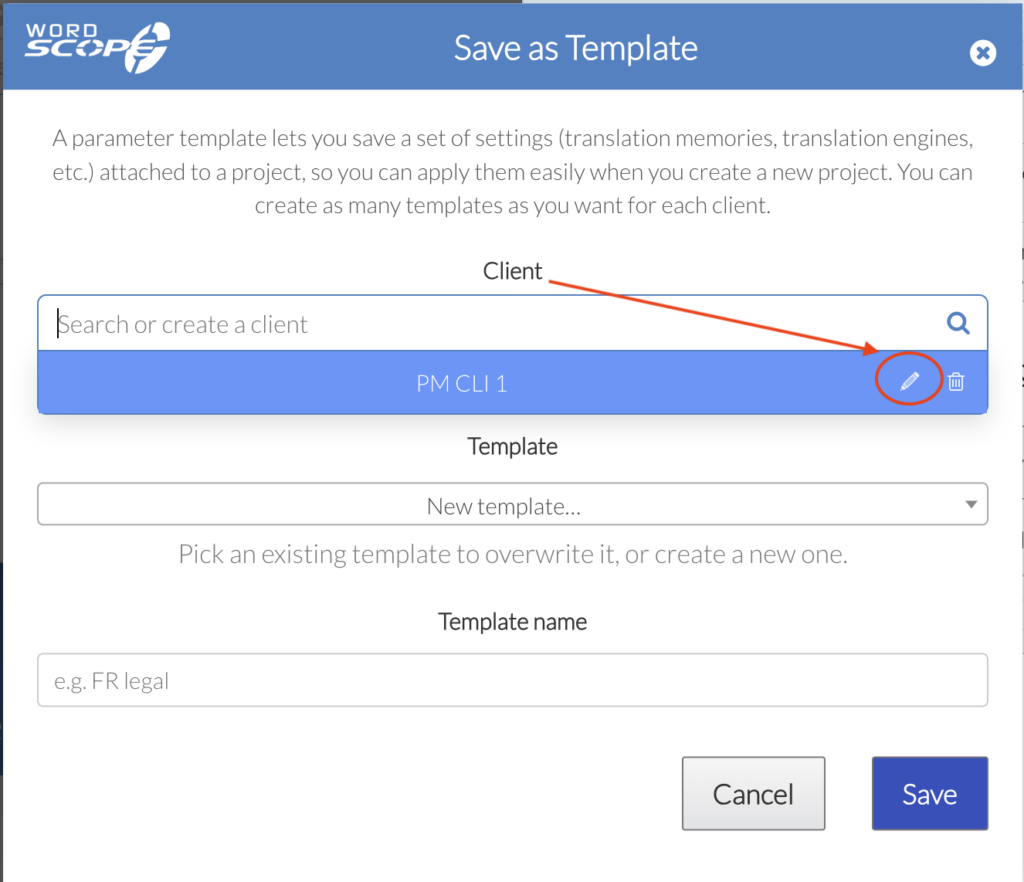Click the Client field label

pos(512,271)
